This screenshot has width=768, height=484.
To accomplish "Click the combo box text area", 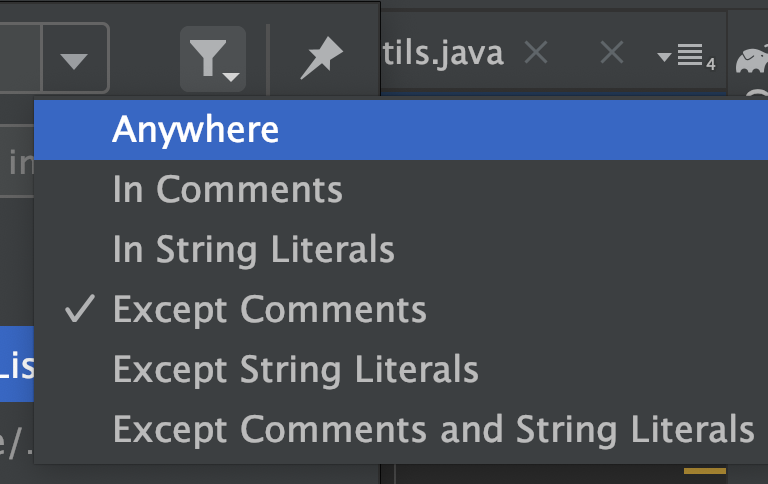I will [20, 61].
